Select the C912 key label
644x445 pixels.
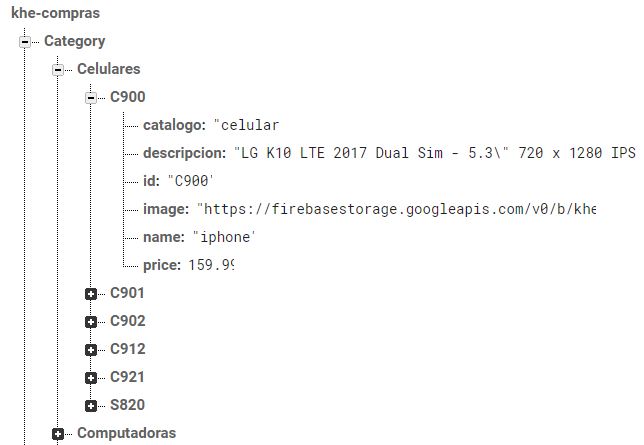[128, 349]
